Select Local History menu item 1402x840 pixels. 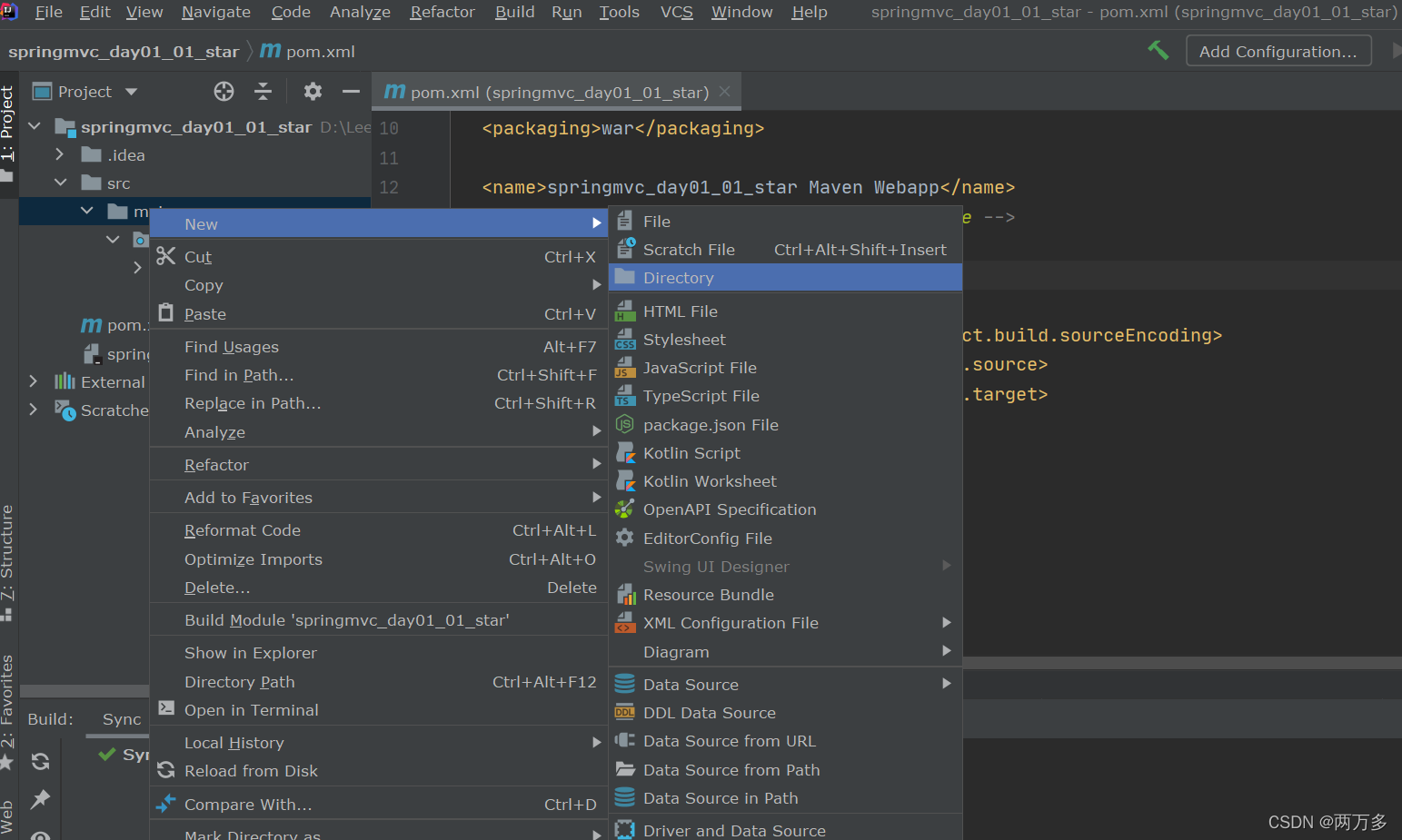tap(379, 742)
